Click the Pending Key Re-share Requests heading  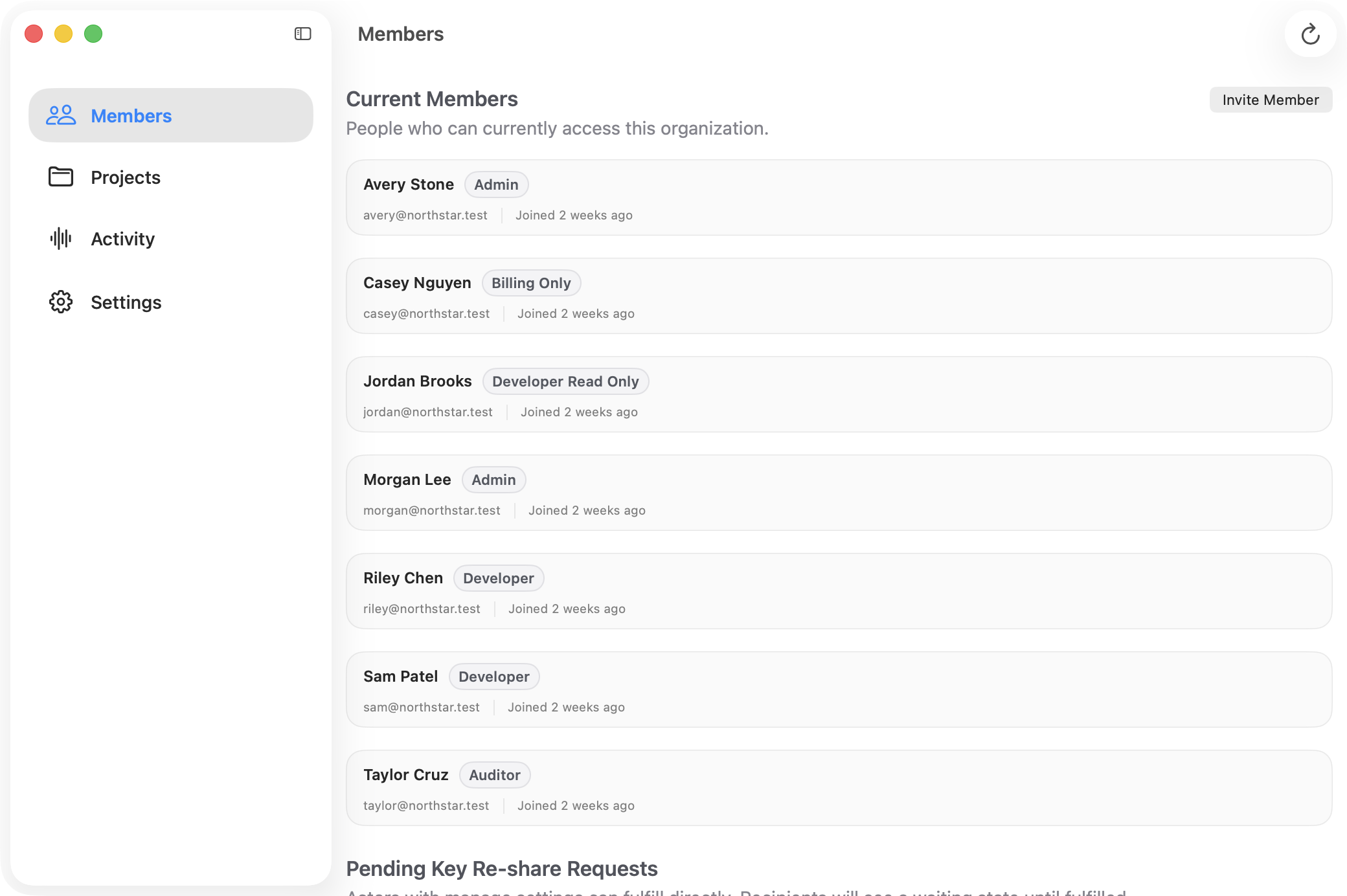pyautogui.click(x=503, y=868)
